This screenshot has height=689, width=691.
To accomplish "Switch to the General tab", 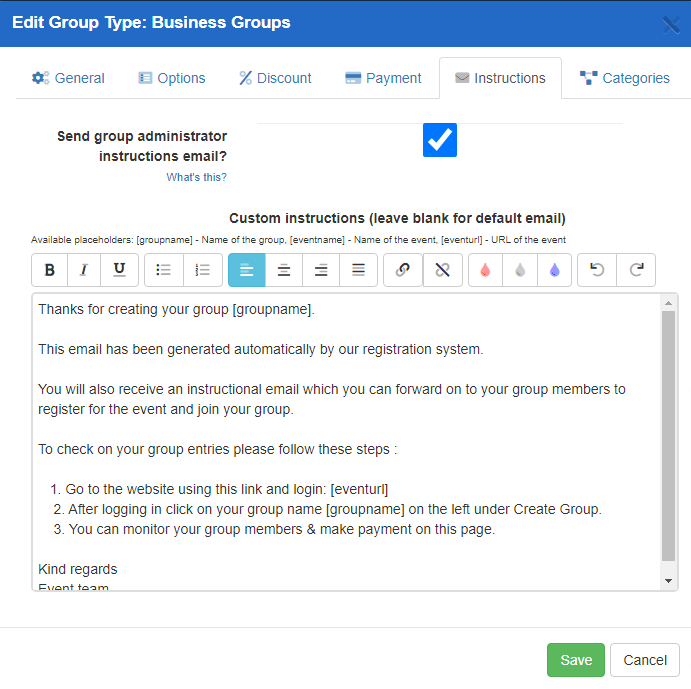I will click(x=68, y=78).
